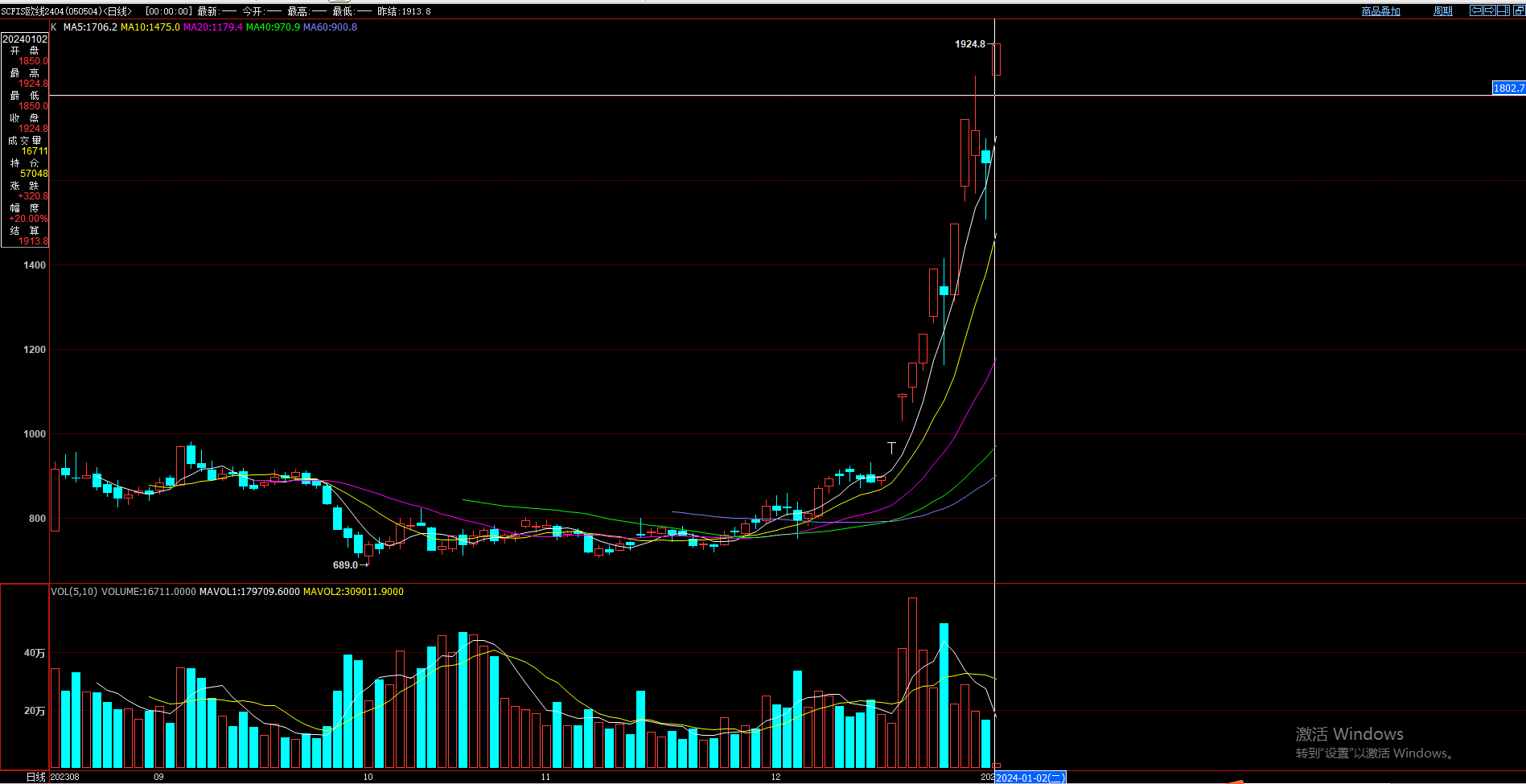Open the 商品叠加 overlay link
Screen dimensions: 1526x784
coord(1380,11)
